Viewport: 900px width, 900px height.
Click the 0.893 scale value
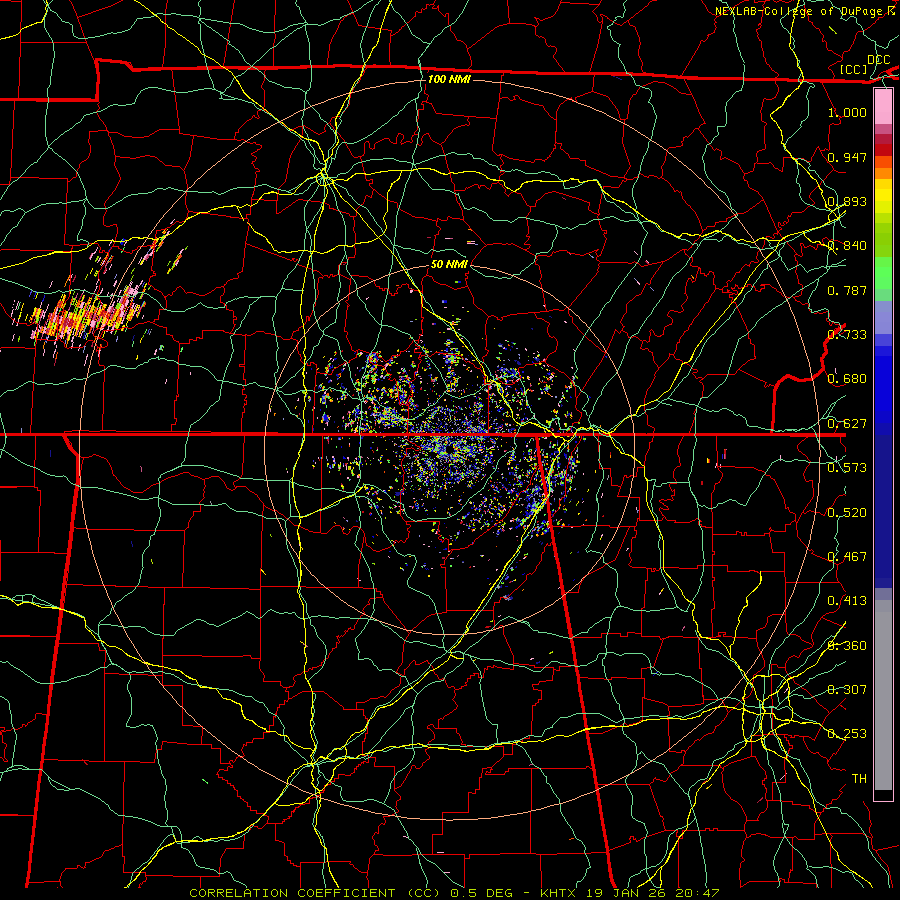847,201
